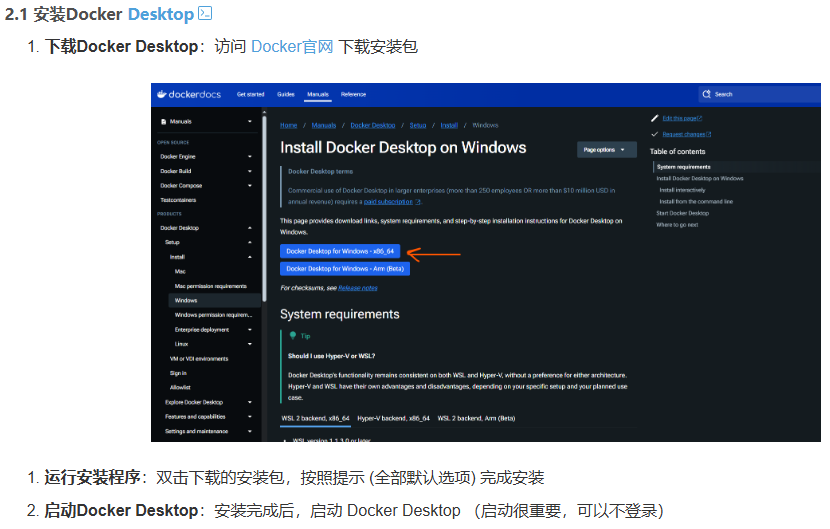Click the Search field in the docs header
830x529 pixels.
pos(760,94)
